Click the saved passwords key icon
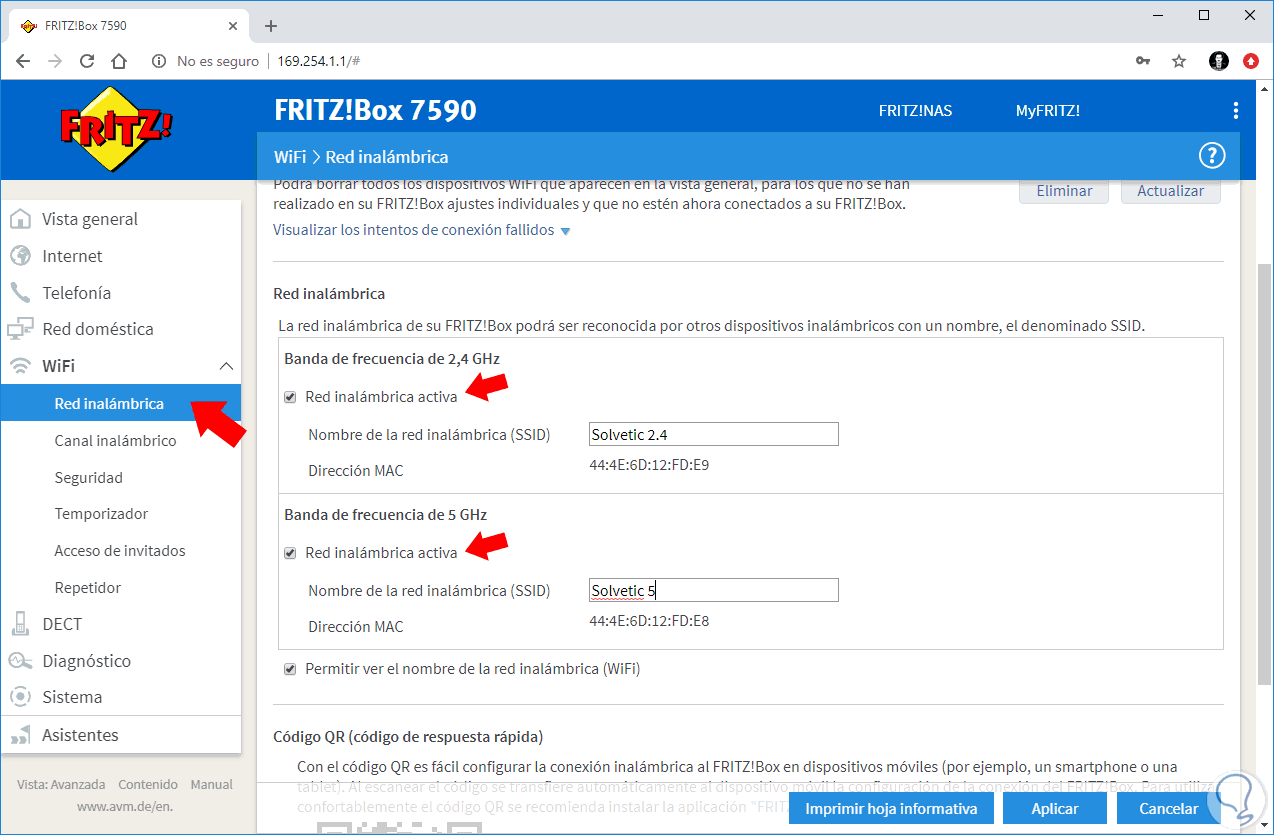 [1143, 61]
